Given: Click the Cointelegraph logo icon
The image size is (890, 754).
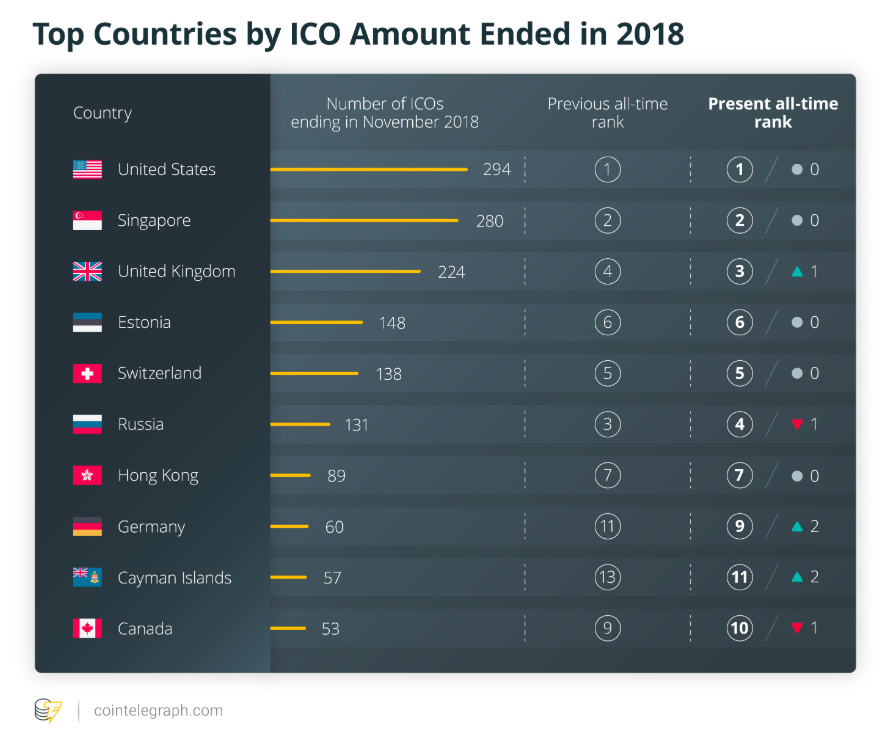Looking at the screenshot, I should click(x=48, y=711).
